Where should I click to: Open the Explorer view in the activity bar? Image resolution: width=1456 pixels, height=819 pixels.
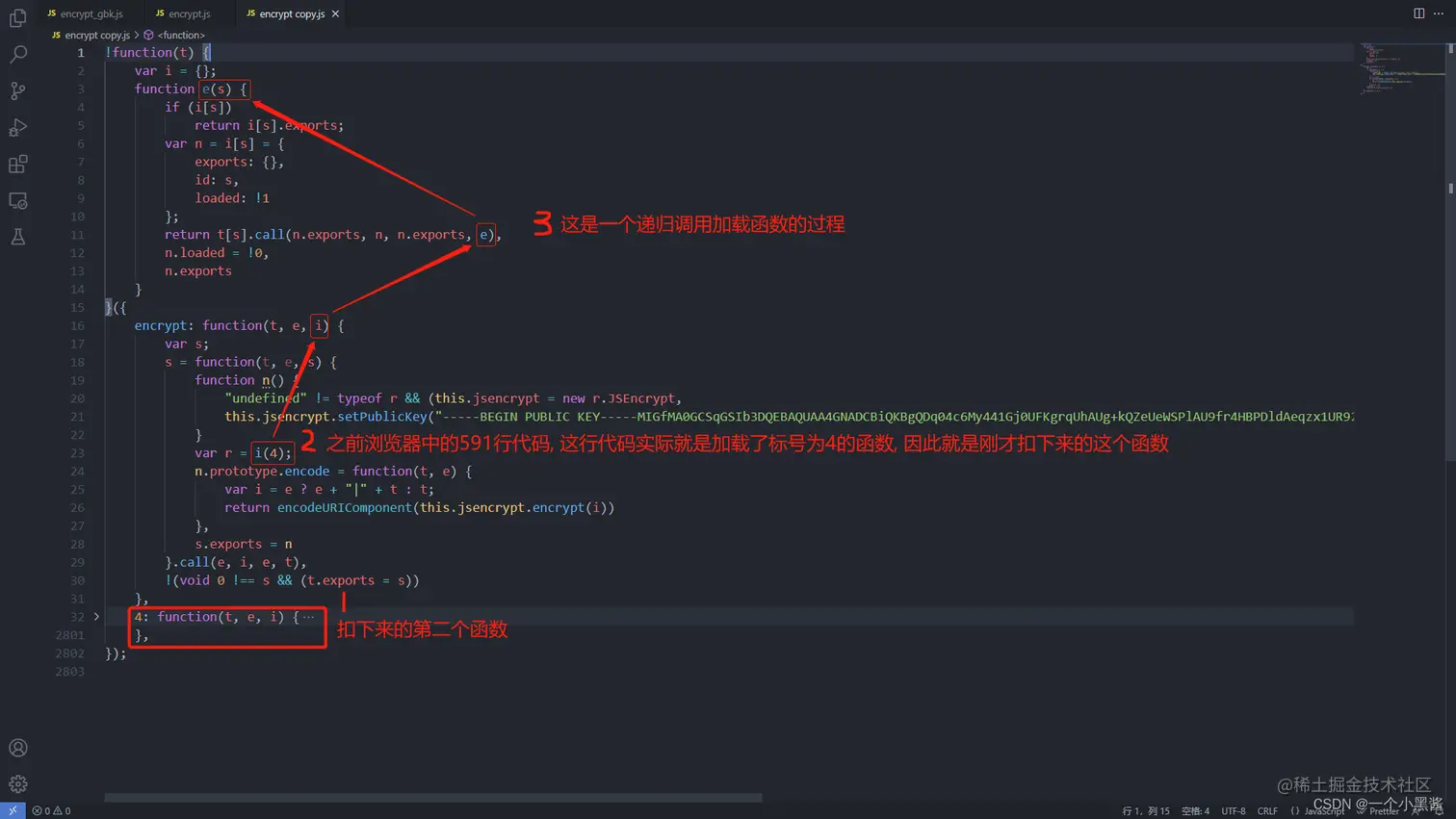tap(17, 18)
